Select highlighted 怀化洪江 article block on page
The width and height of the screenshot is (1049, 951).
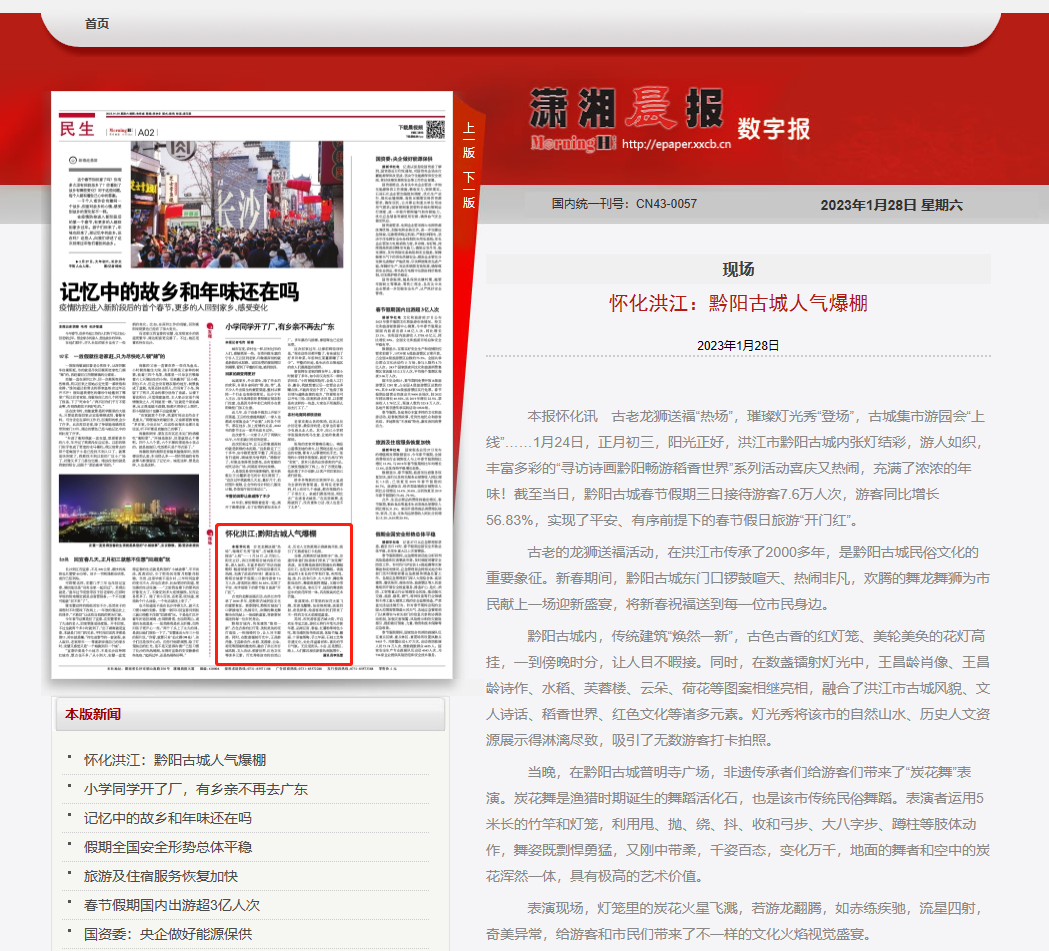284,594
